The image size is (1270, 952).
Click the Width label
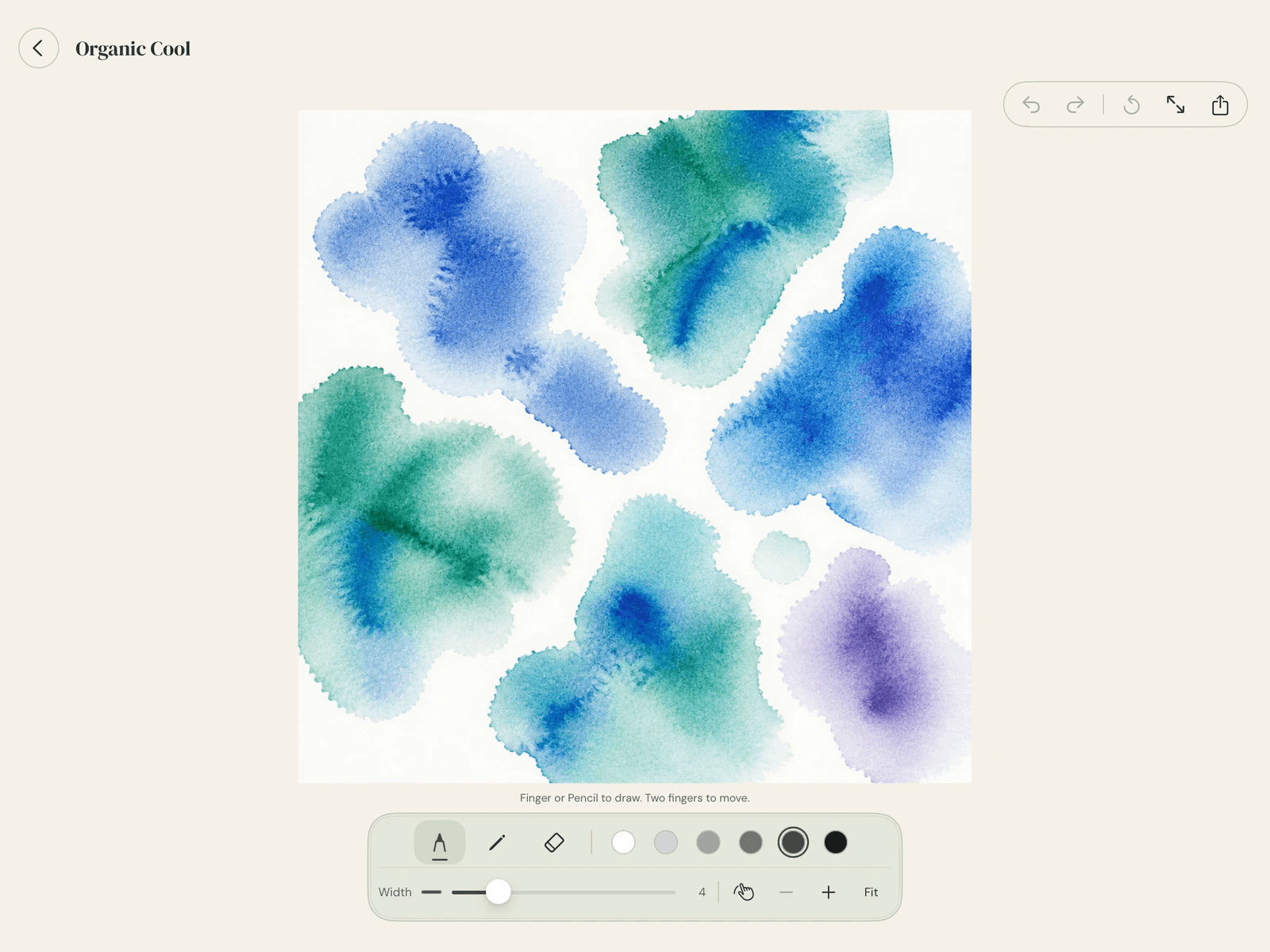(394, 892)
